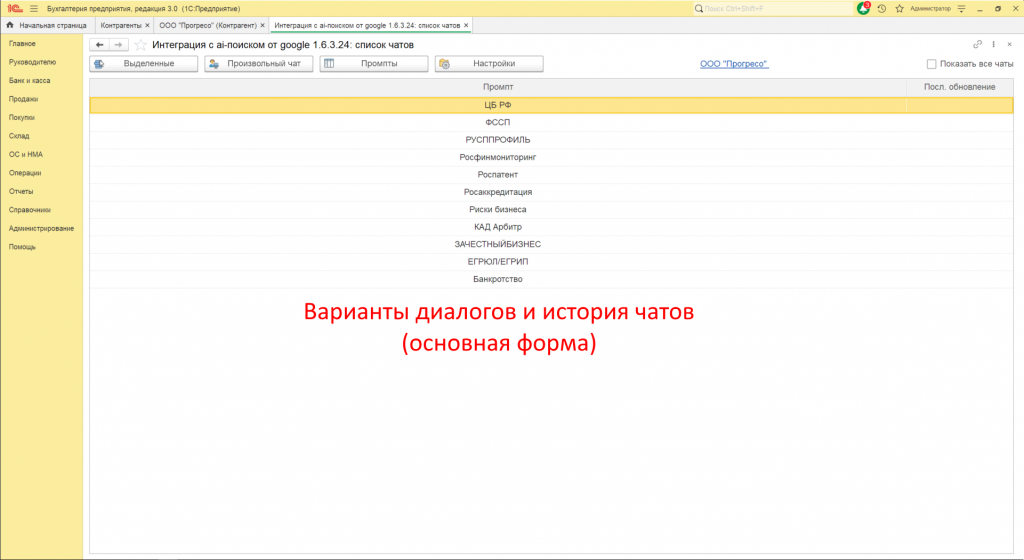Screen dimensions: 1024x560
Task: Open the 1C main menu hamburger icon
Action: [34, 8]
